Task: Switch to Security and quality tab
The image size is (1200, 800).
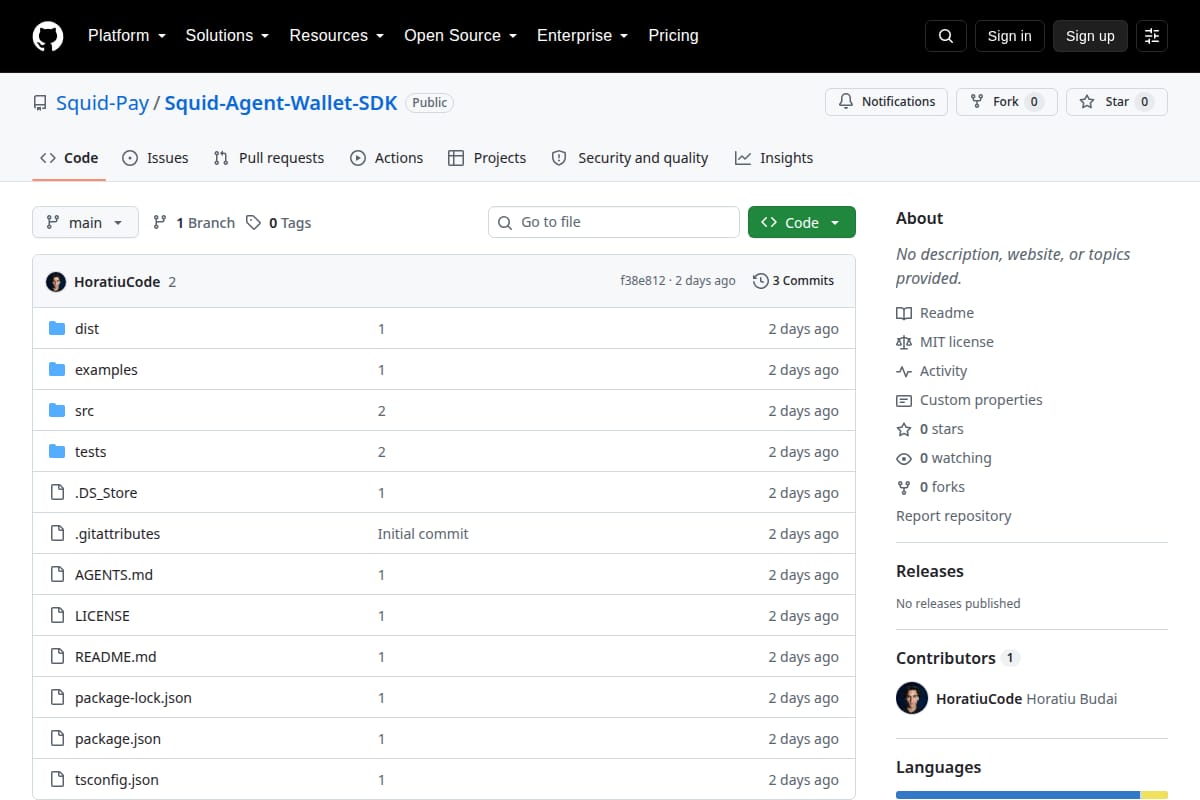Action: coord(630,158)
